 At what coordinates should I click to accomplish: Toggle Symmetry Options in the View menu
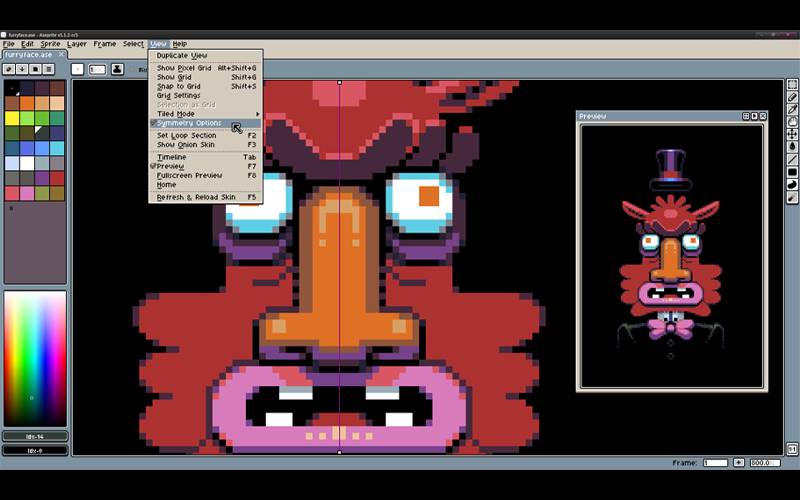(189, 123)
